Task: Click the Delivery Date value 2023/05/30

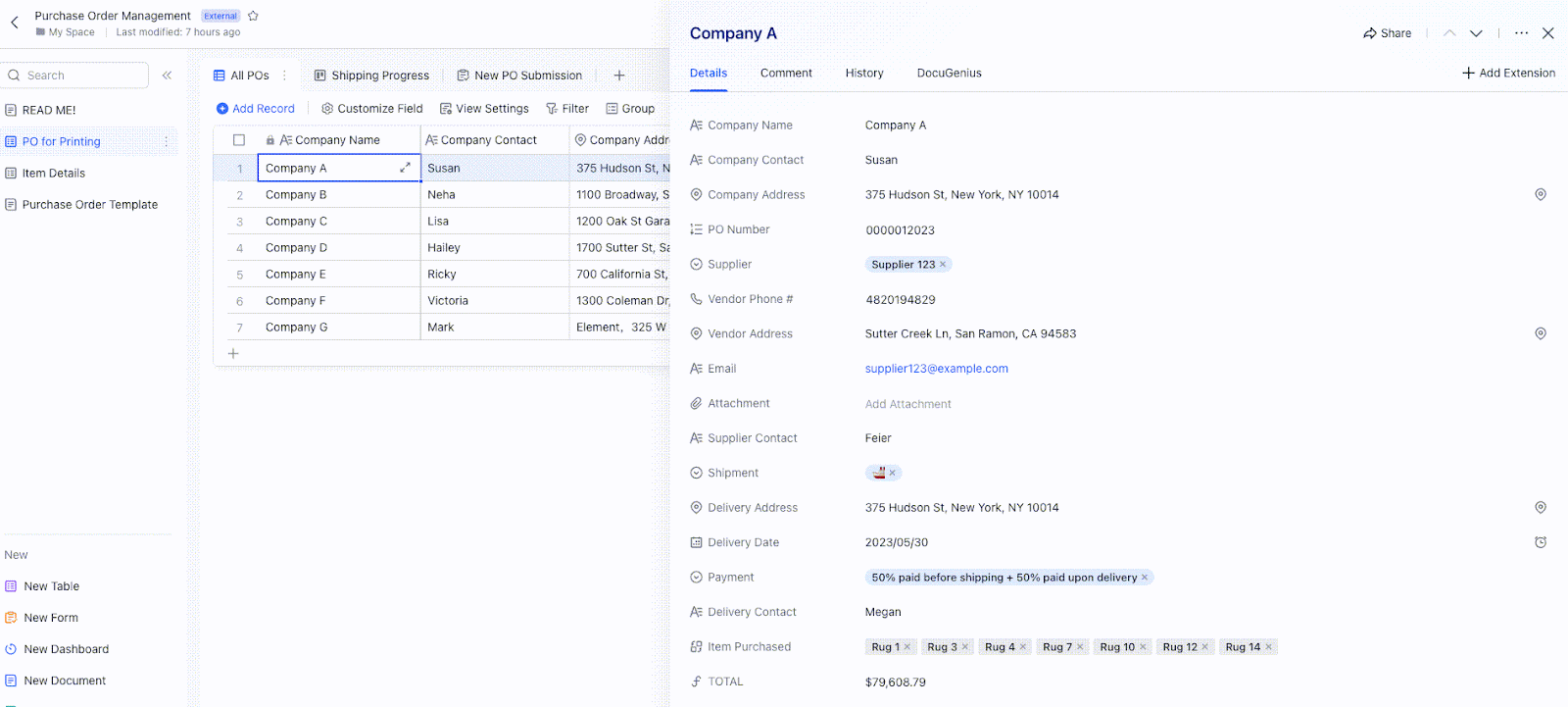Action: pyautogui.click(x=897, y=542)
